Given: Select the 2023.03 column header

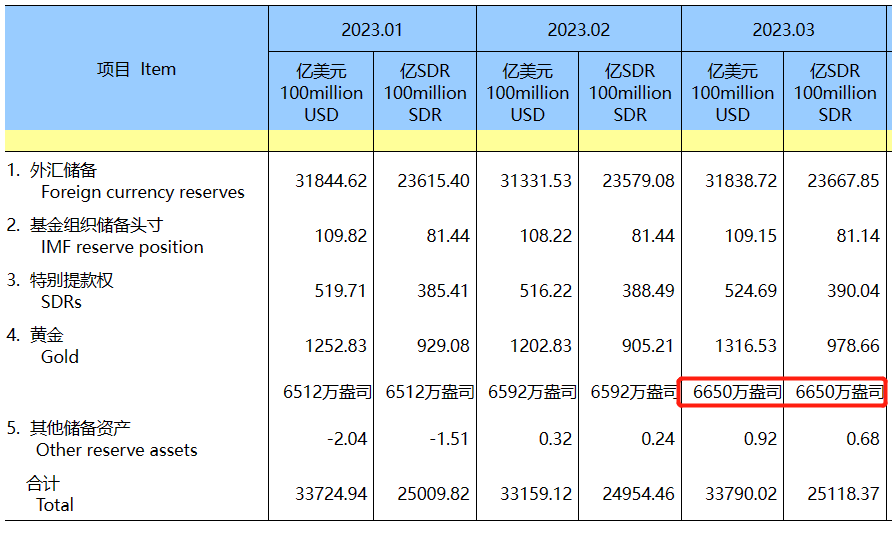Looking at the screenshot, I should pyautogui.click(x=783, y=30).
